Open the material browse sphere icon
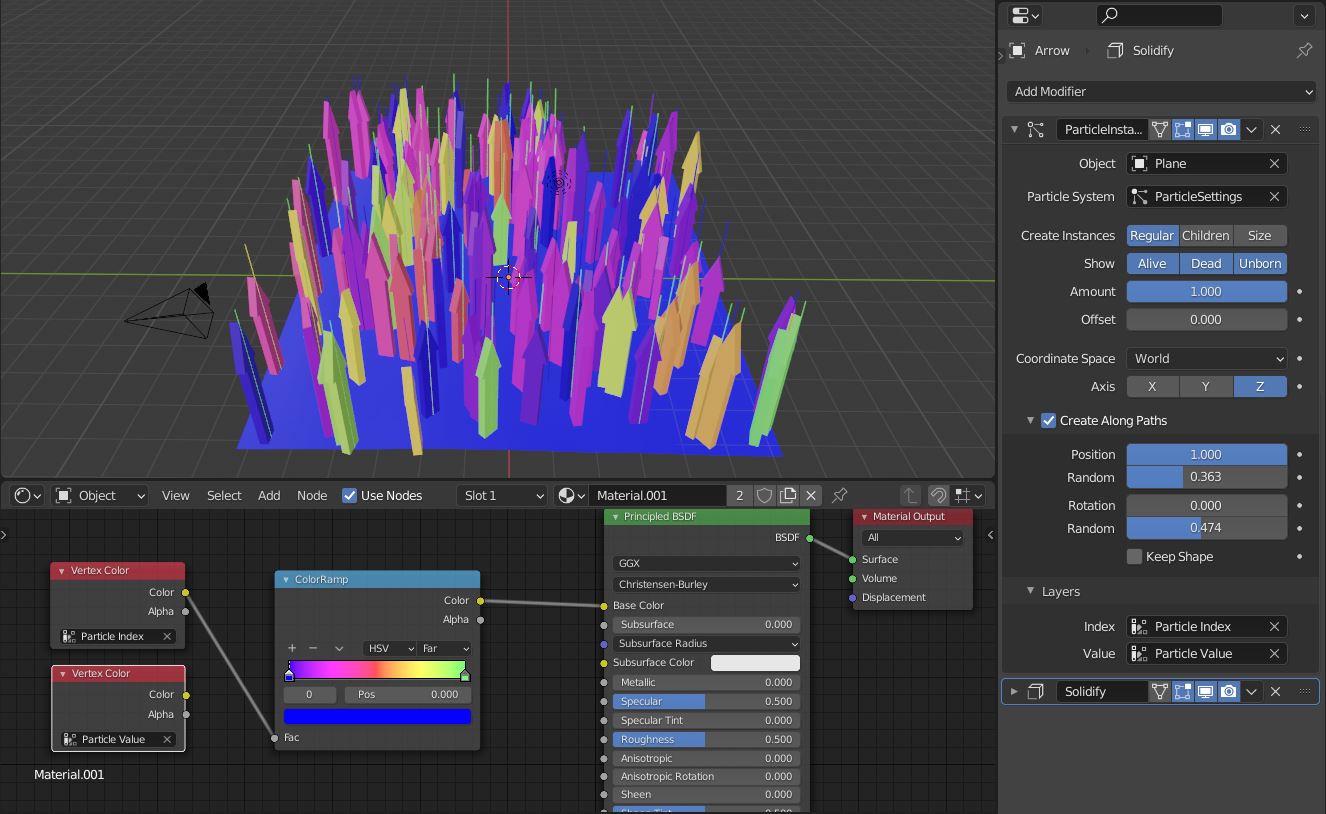1326x814 pixels. (570, 495)
